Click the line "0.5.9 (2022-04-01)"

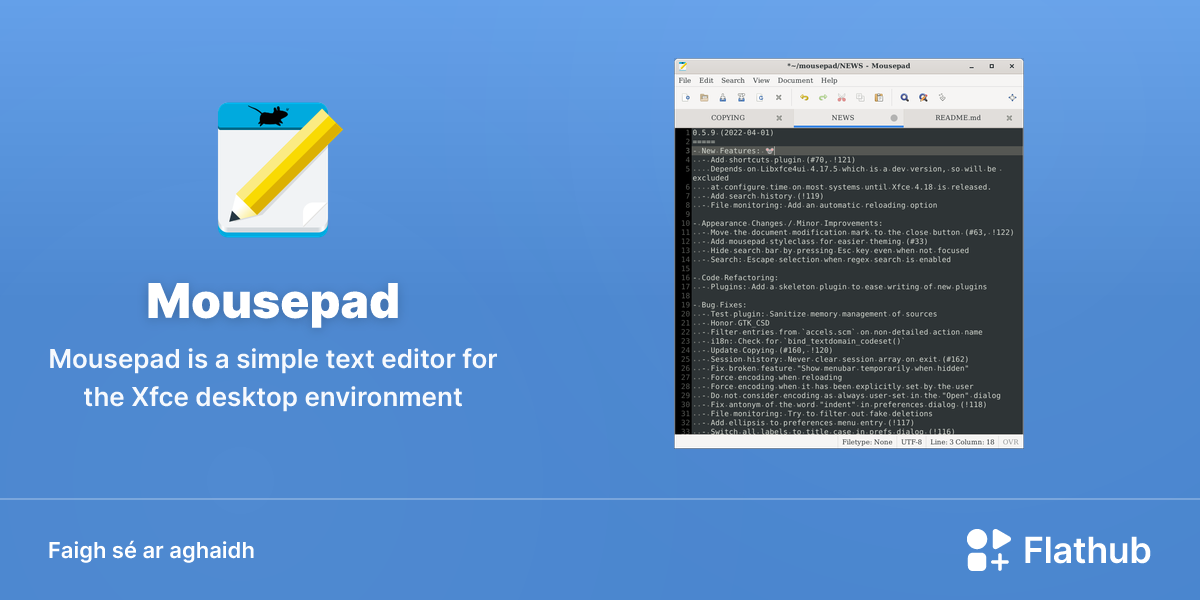[733, 132]
